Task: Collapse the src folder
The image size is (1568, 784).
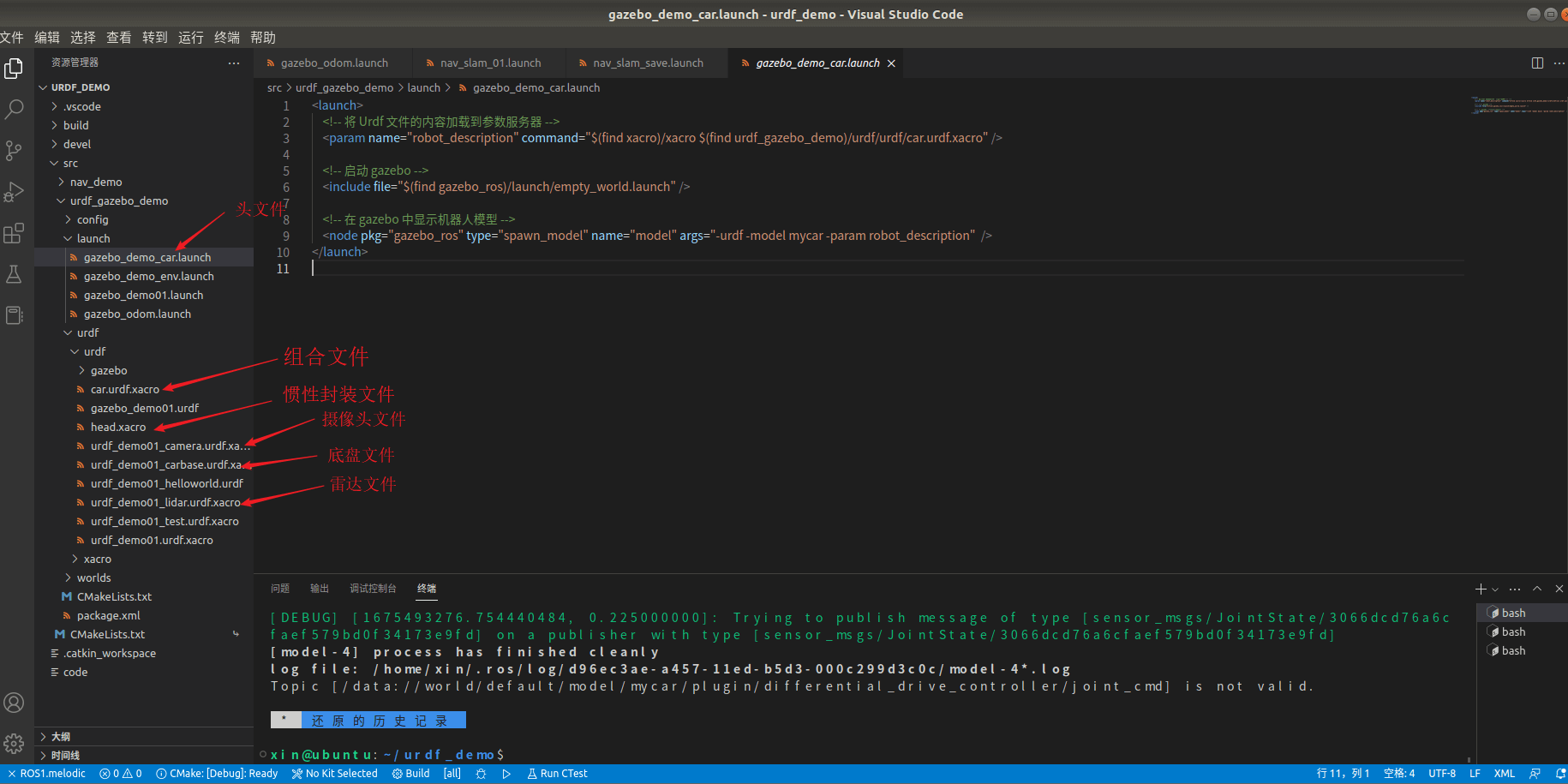Action: [144, 163]
